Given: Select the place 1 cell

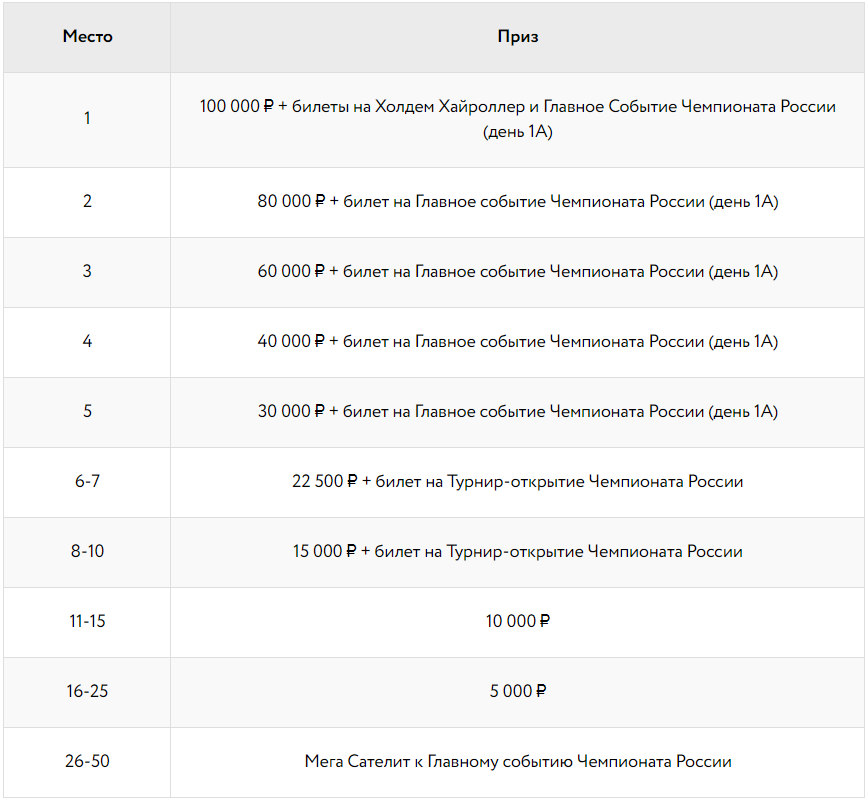Looking at the screenshot, I should (x=87, y=118).
